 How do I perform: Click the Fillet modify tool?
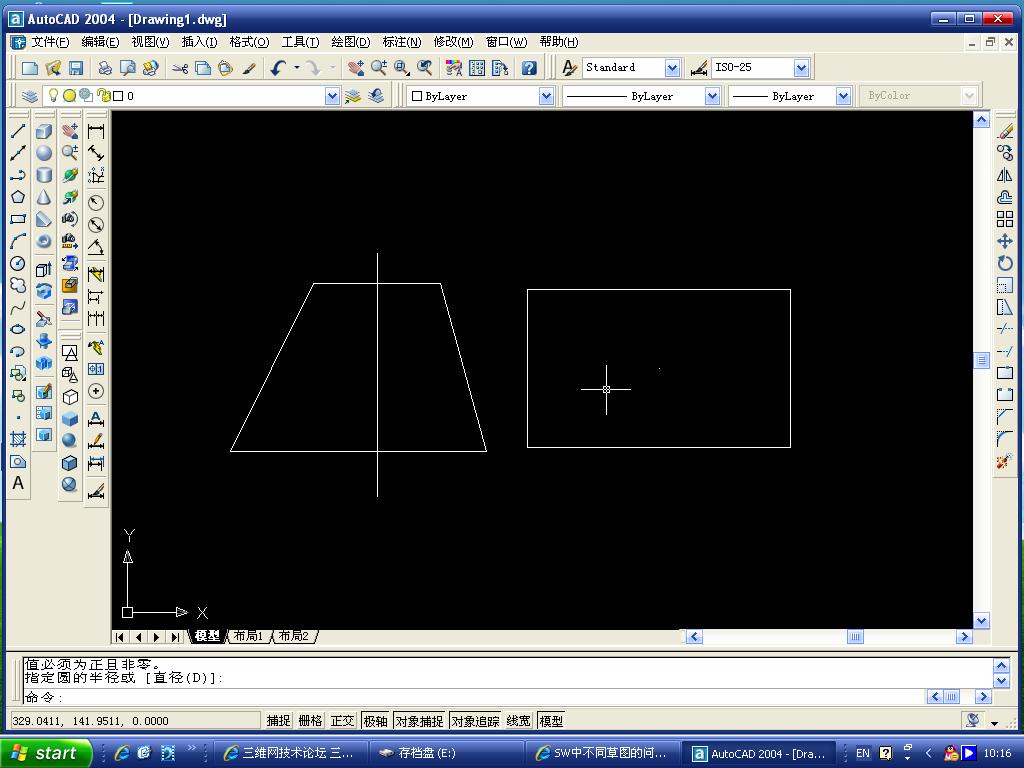click(x=1005, y=439)
